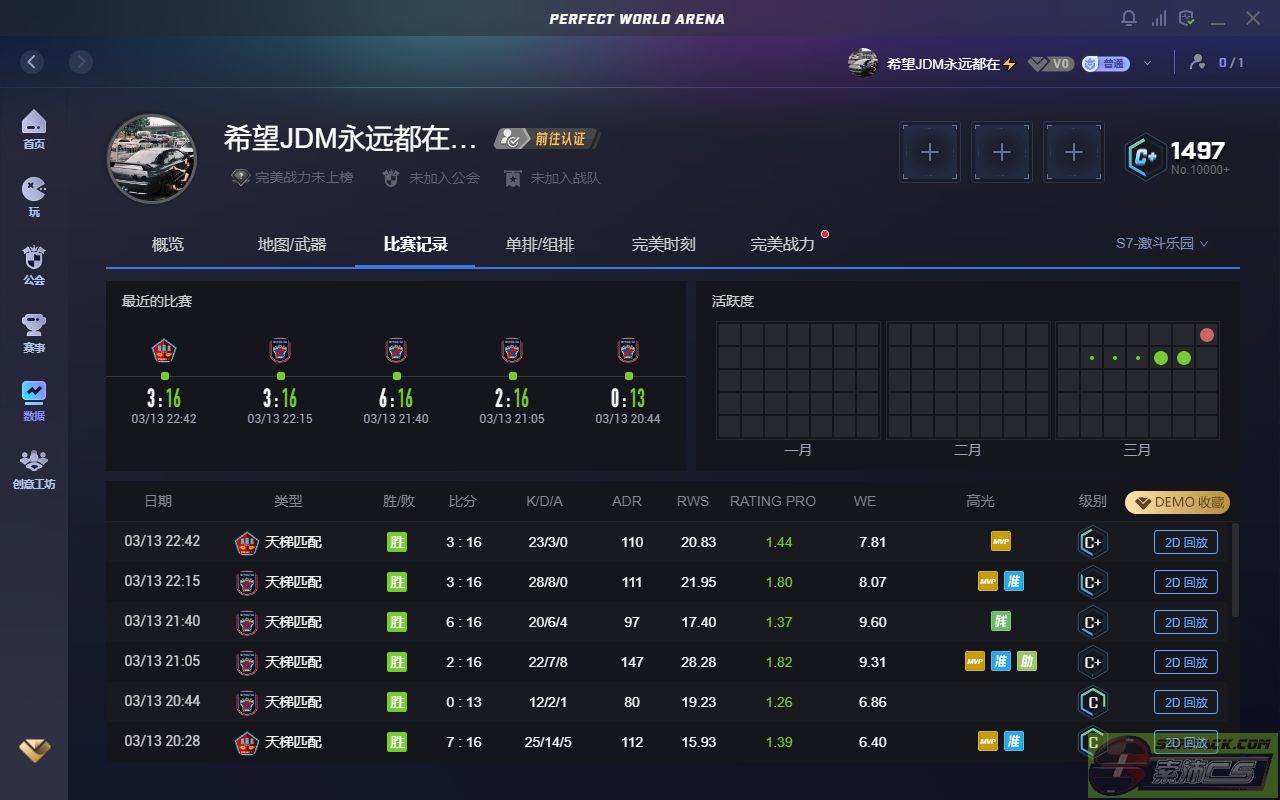1280x800 pixels.
Task: Click 2D 回放 for the 22:42 match
Action: click(x=1185, y=542)
